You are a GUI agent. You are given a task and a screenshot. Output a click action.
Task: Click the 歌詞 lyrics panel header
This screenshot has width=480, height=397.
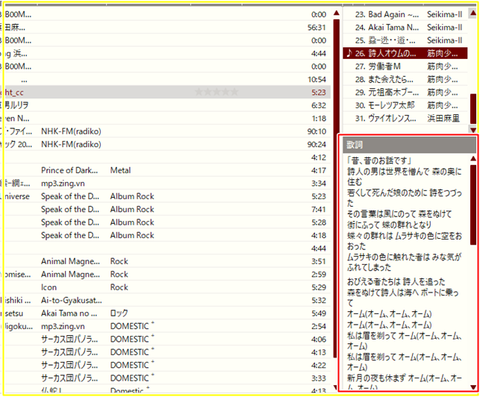pos(409,145)
